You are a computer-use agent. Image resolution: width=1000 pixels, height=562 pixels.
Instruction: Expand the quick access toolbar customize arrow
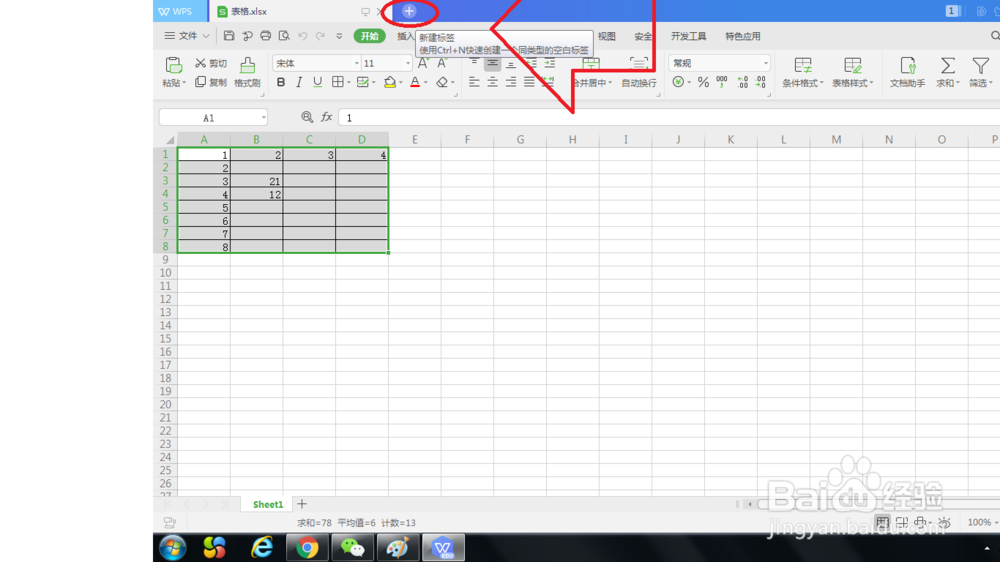pos(339,36)
